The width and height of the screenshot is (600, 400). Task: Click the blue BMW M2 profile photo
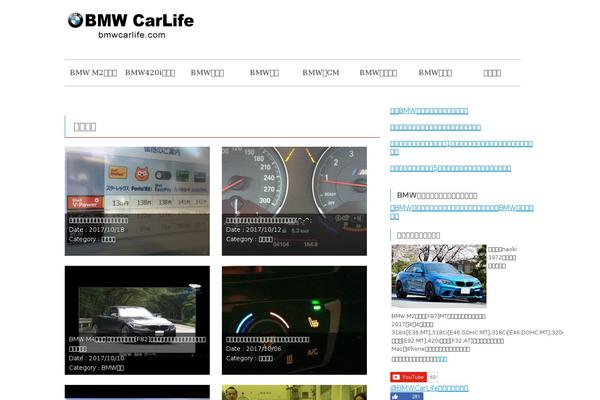pos(439,276)
